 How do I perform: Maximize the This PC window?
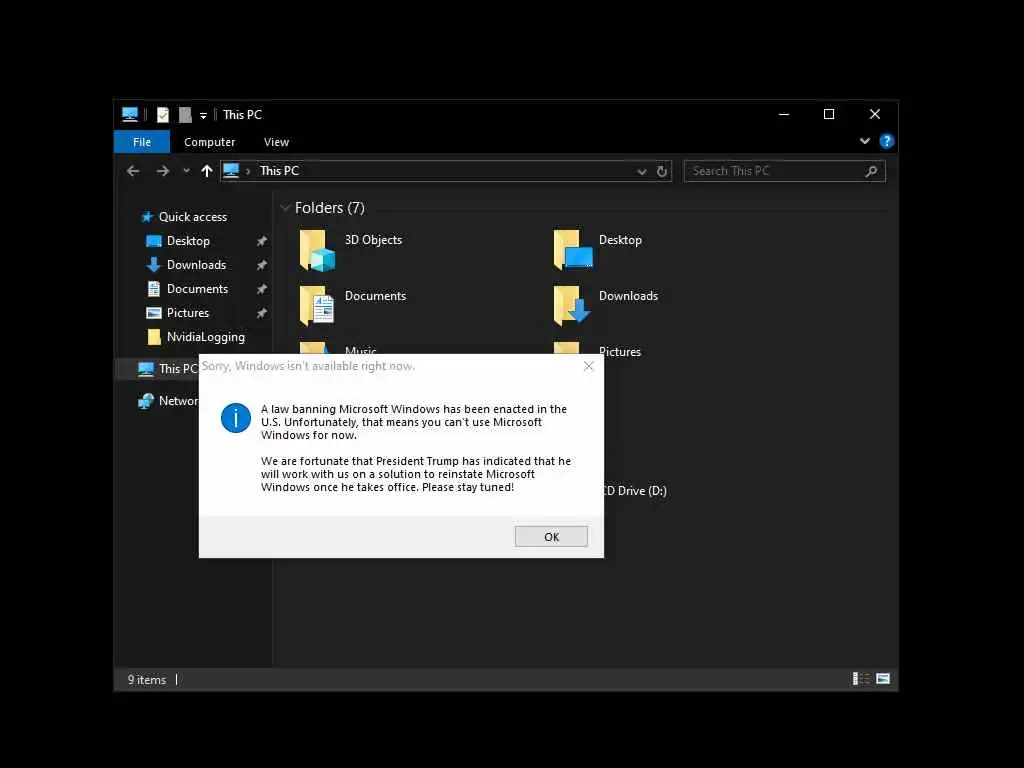(x=829, y=114)
